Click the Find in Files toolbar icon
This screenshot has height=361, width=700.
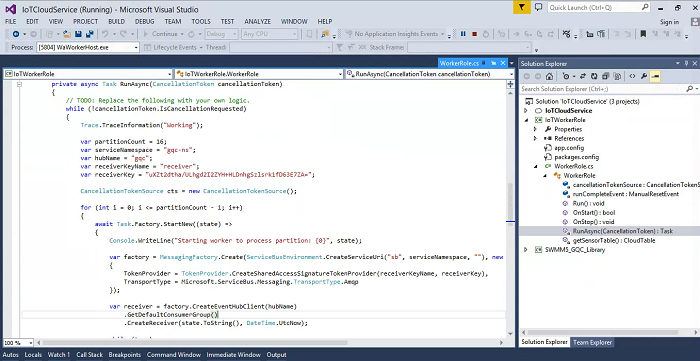click(x=325, y=34)
